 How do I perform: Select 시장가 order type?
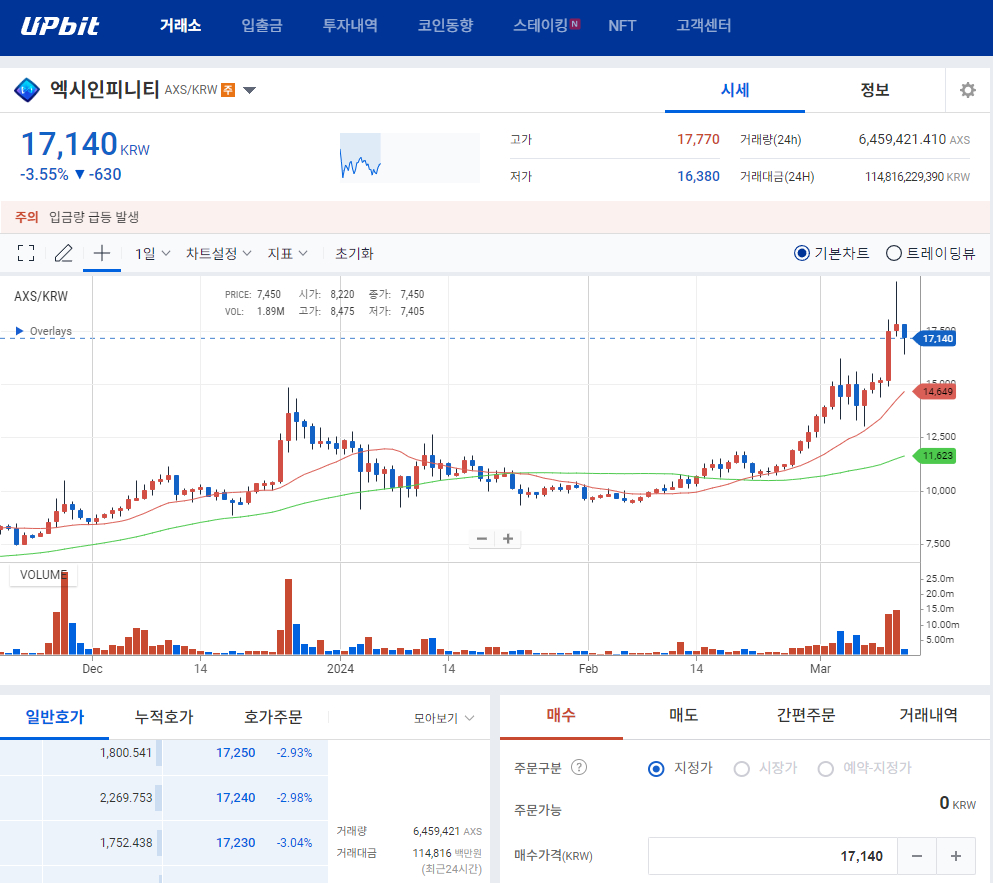765,768
